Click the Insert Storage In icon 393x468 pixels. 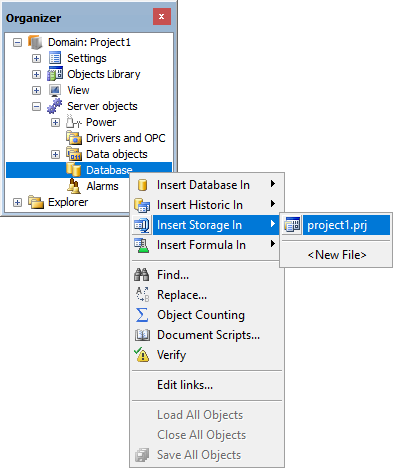[x=142, y=225]
